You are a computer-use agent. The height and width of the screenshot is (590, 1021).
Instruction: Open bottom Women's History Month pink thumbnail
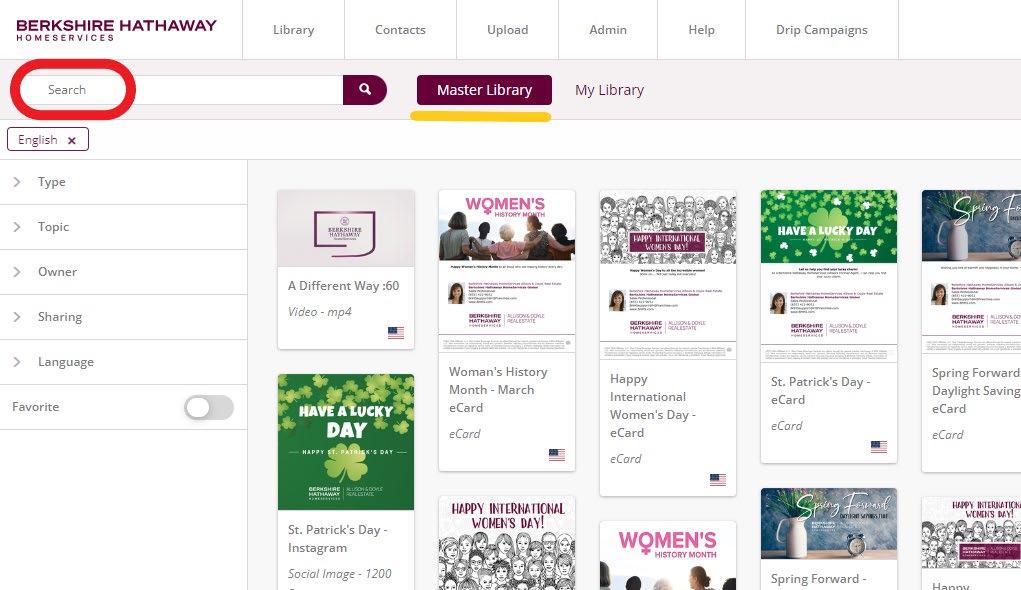[668, 555]
